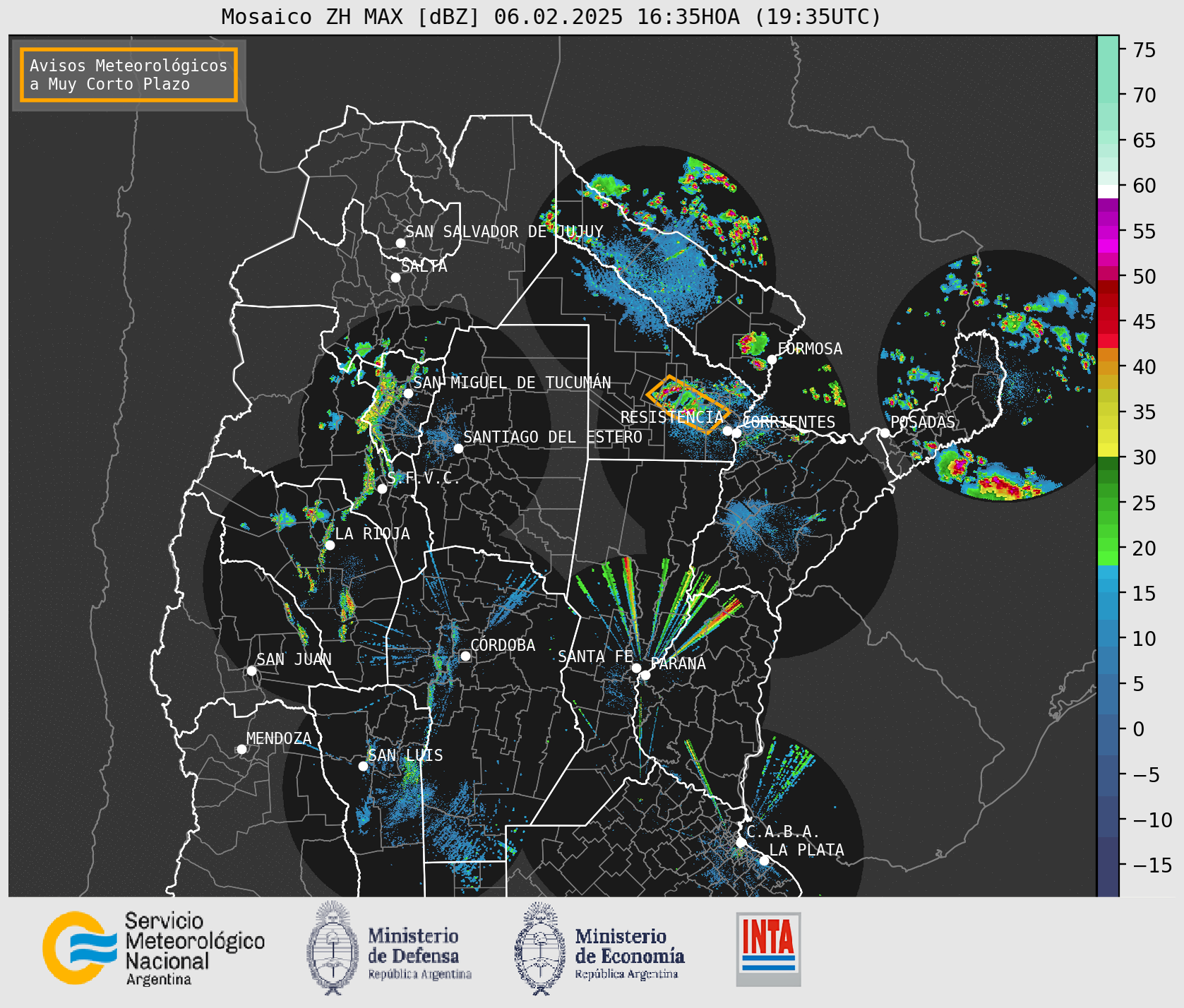Click the Córdoba city marker dot

(x=465, y=656)
